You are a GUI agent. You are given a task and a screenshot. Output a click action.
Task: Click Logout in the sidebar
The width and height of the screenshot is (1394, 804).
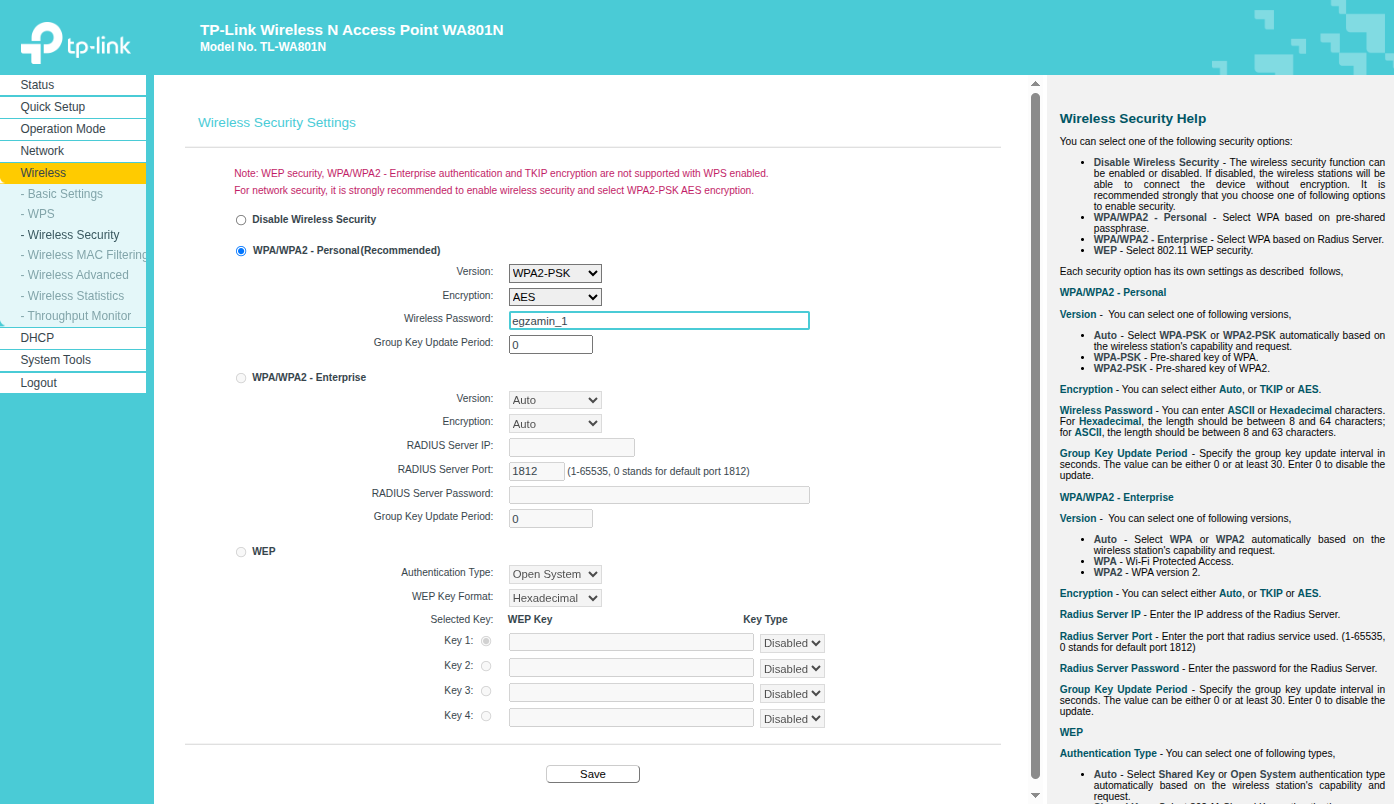[73, 383]
